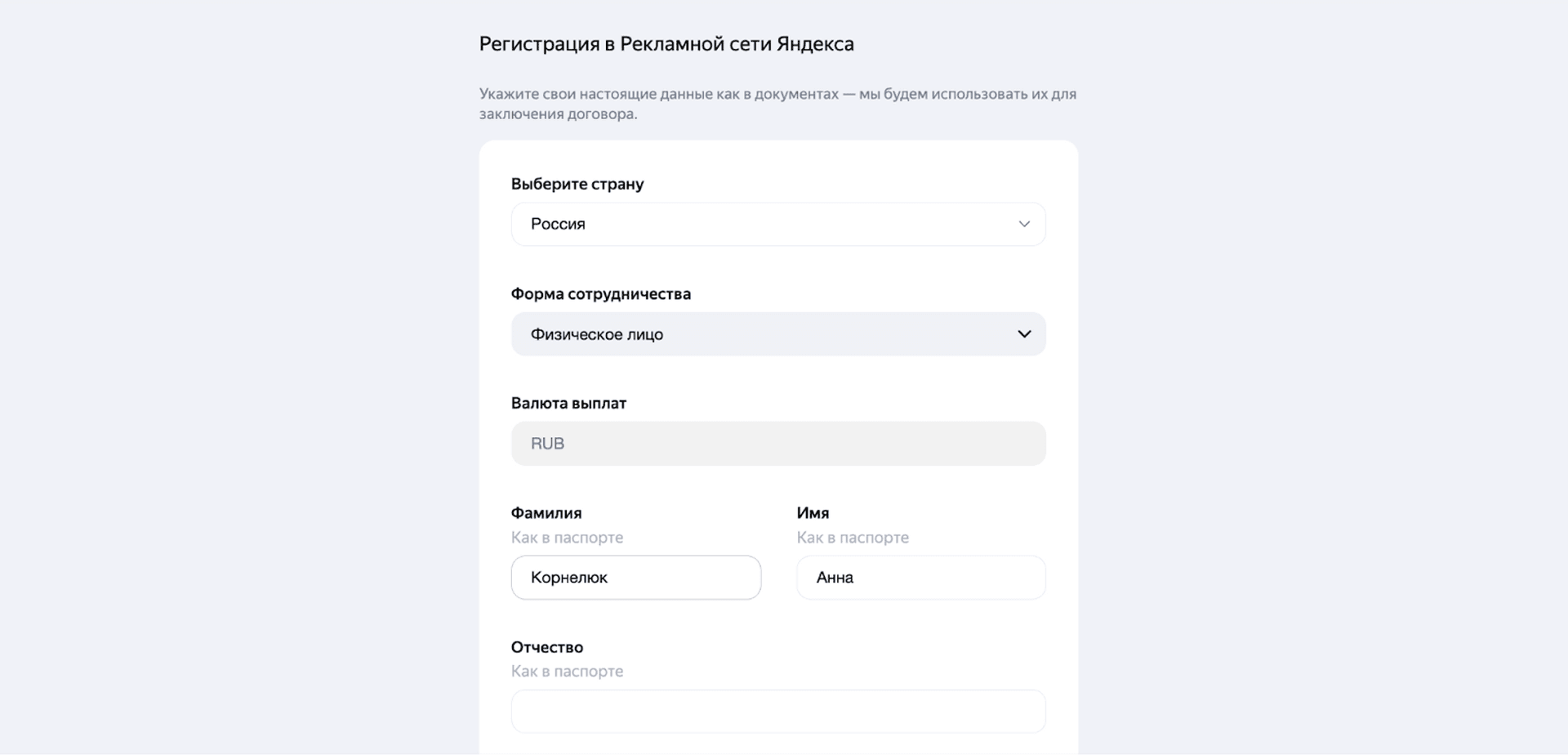Image resolution: width=1568 pixels, height=755 pixels.
Task: Click the "Как в паспорте" hint under Фамилия
Action: 567,538
